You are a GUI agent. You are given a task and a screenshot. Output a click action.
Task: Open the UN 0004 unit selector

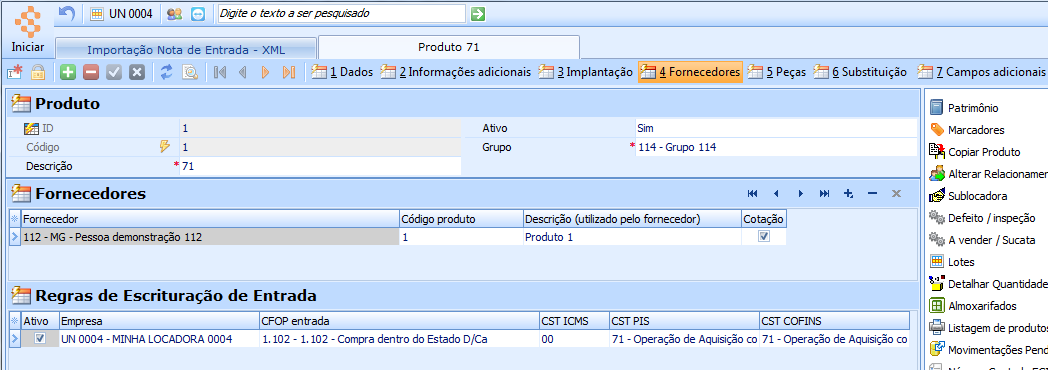(x=122, y=13)
